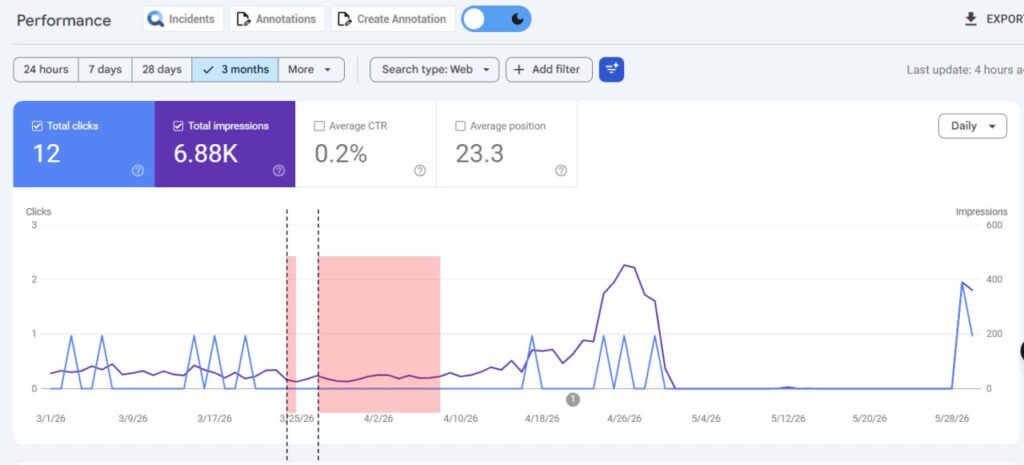Open the Search type: Web dropdown
The width and height of the screenshot is (1024, 465).
tap(434, 69)
